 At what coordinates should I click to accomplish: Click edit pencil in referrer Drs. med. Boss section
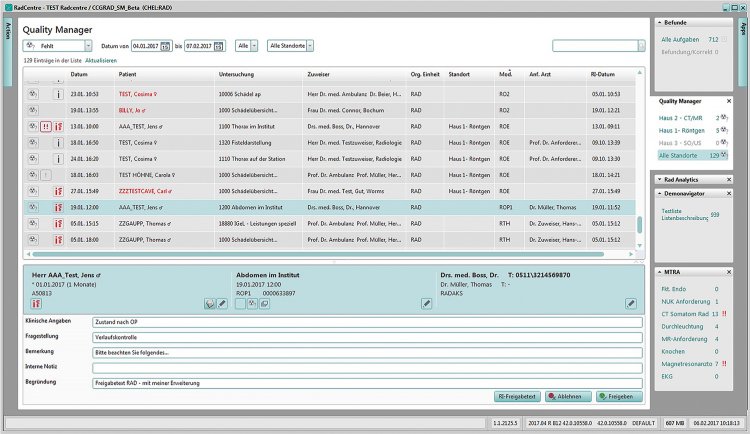(631, 303)
